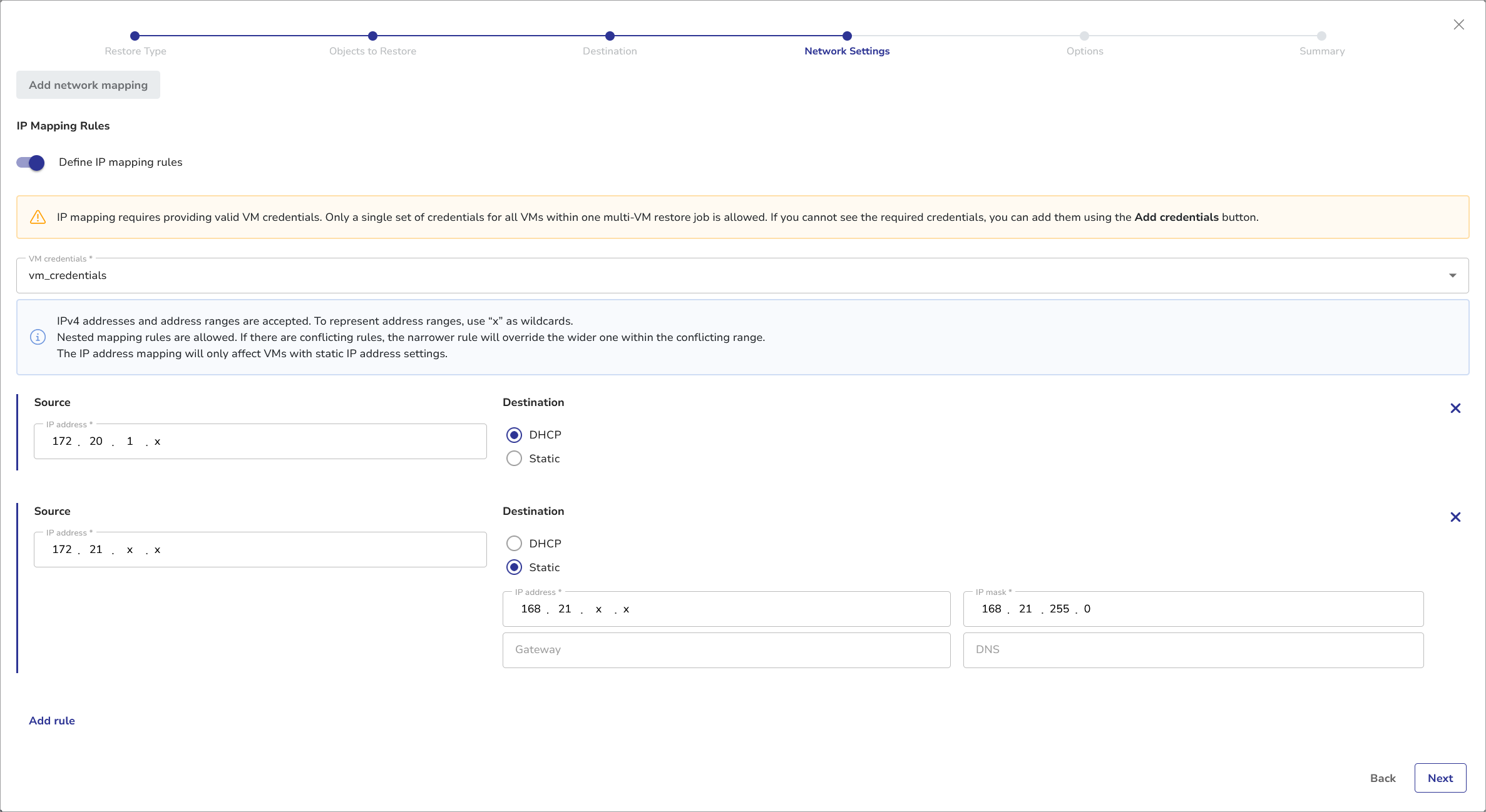The image size is (1486, 812).
Task: Proceed with the Next button
Action: [1440, 778]
